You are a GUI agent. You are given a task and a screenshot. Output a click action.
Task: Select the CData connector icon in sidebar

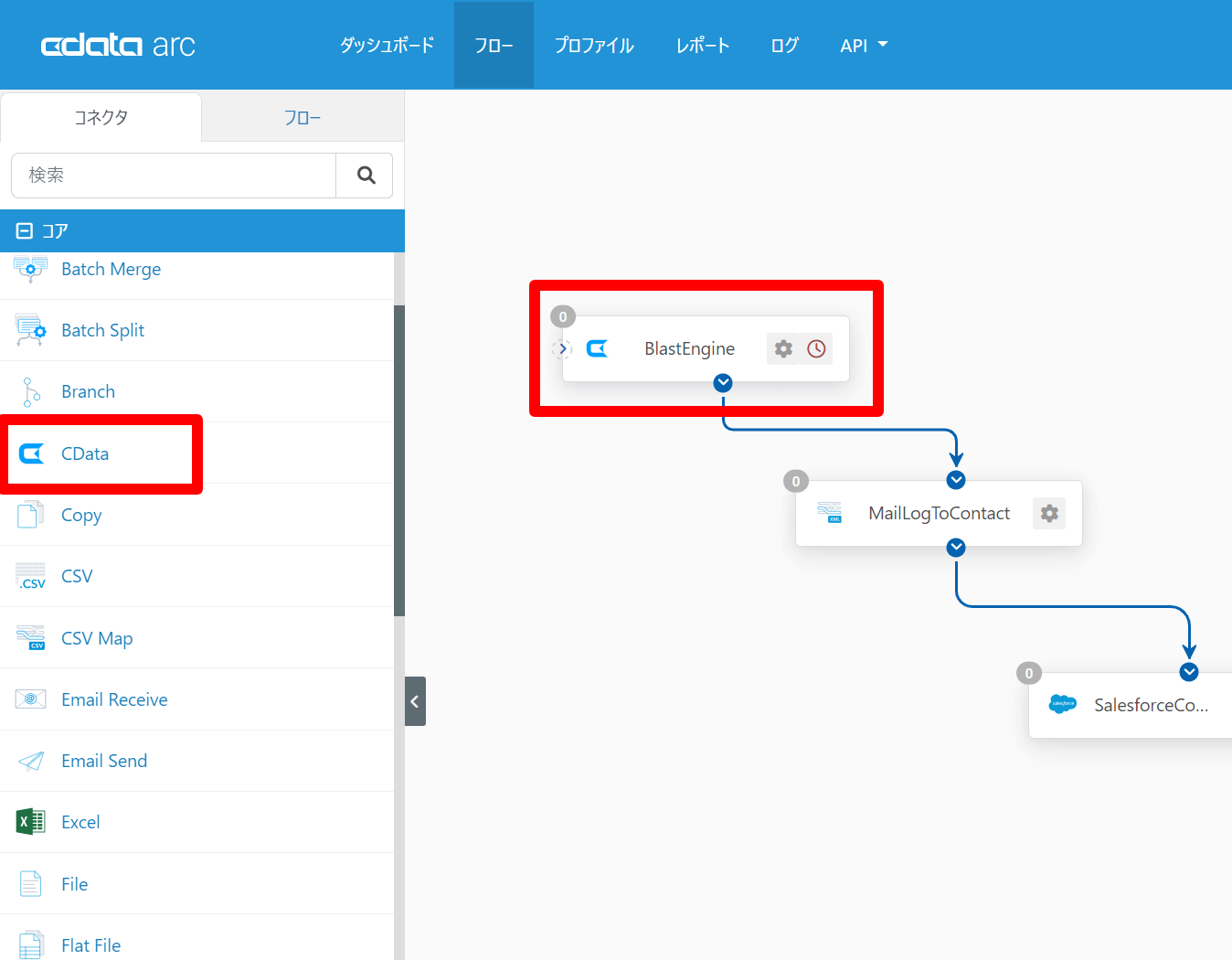click(x=31, y=453)
